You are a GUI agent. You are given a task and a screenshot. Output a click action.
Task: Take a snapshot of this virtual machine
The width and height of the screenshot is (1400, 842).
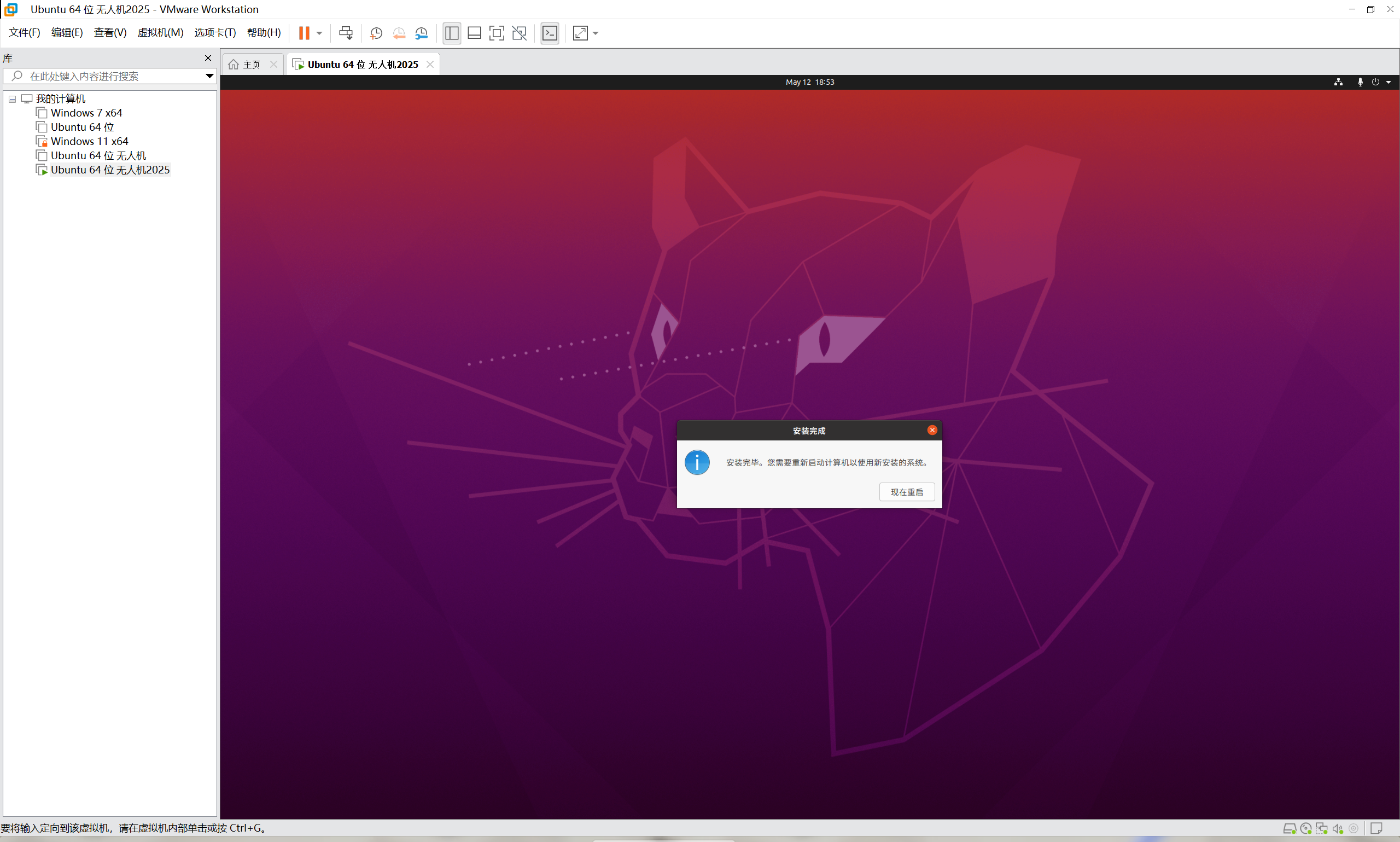pyautogui.click(x=376, y=33)
